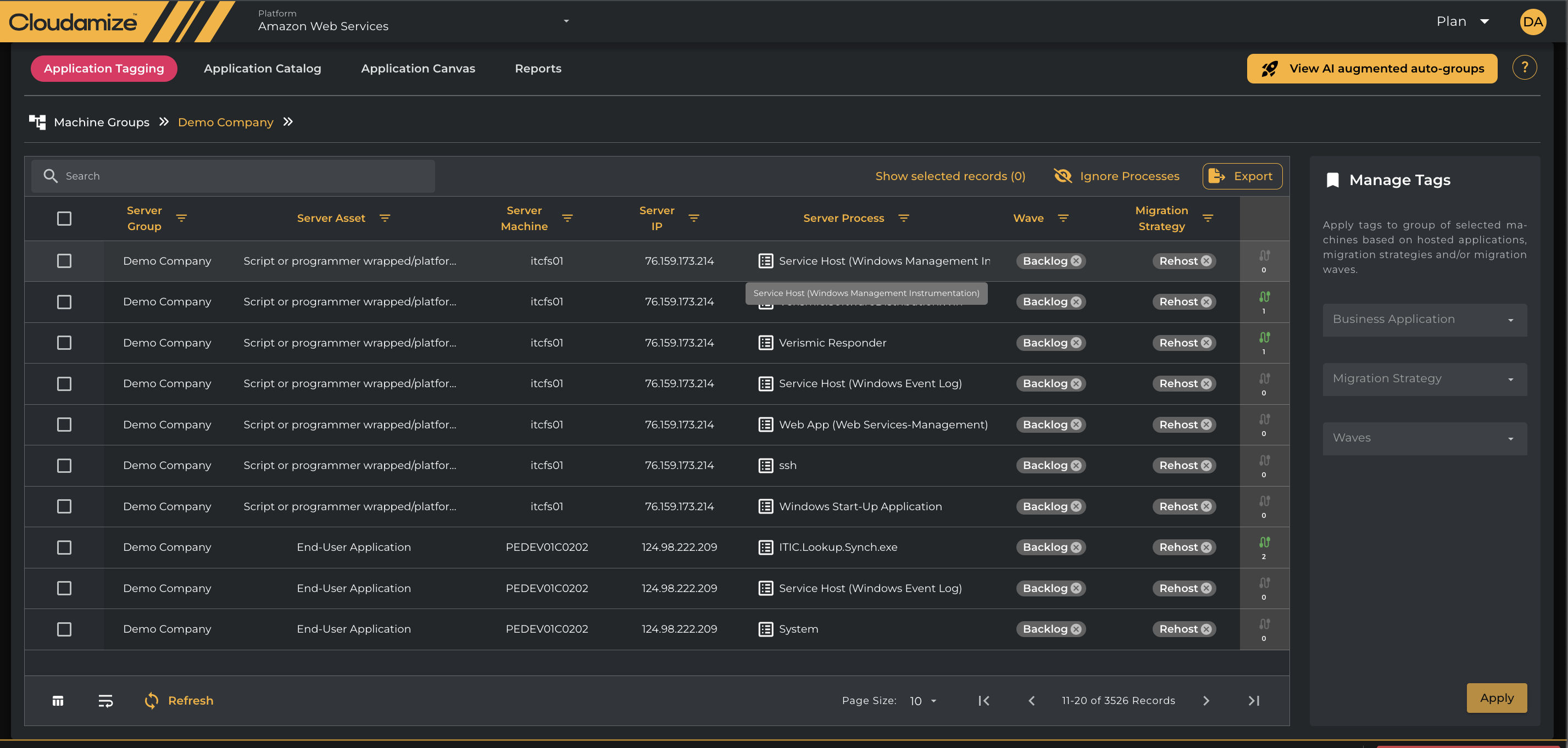Open the Page Size dropdown
The height and width of the screenshot is (748, 1568).
click(x=922, y=701)
